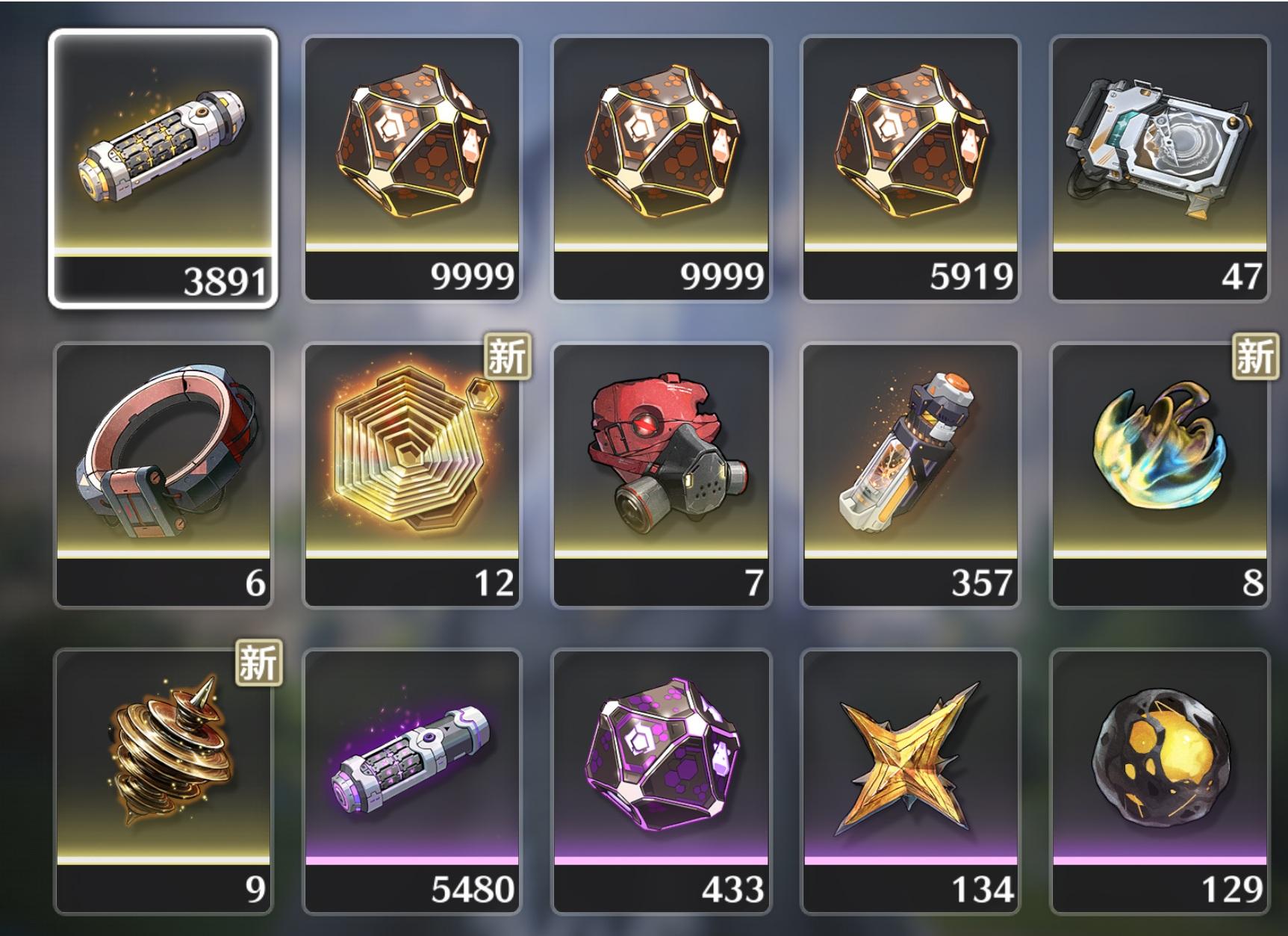Select the red ring item with 6
Image resolution: width=1288 pixels, height=936 pixels.
tap(163, 475)
